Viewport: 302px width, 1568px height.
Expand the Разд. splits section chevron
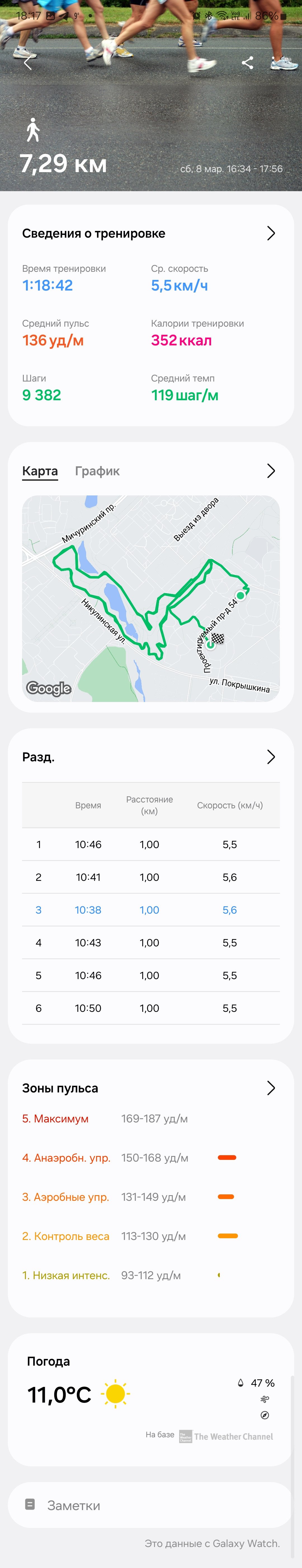tap(271, 757)
